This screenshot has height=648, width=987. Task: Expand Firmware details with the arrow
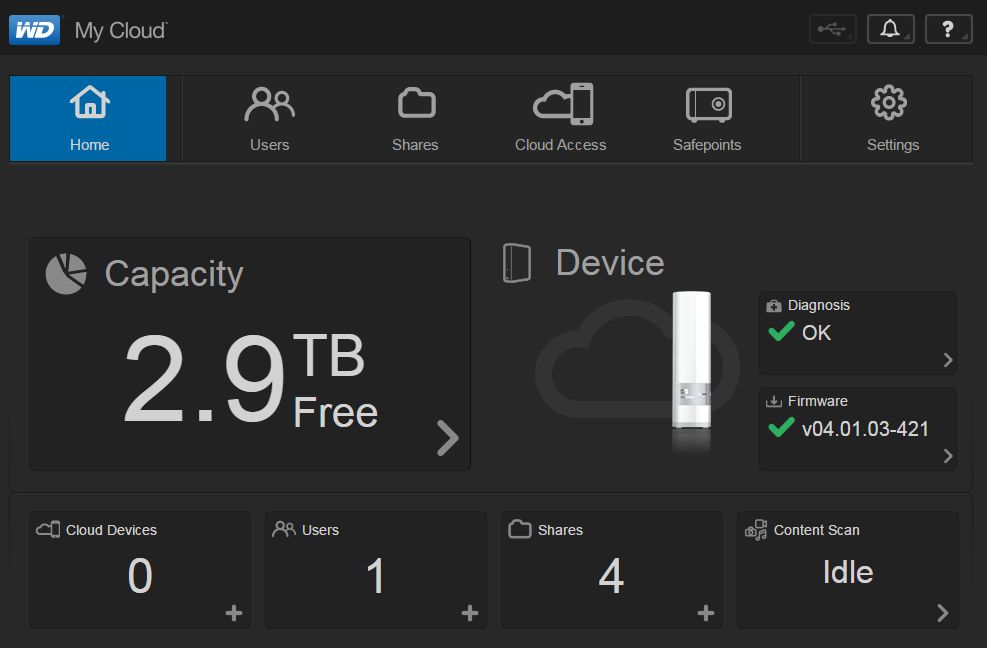(947, 456)
